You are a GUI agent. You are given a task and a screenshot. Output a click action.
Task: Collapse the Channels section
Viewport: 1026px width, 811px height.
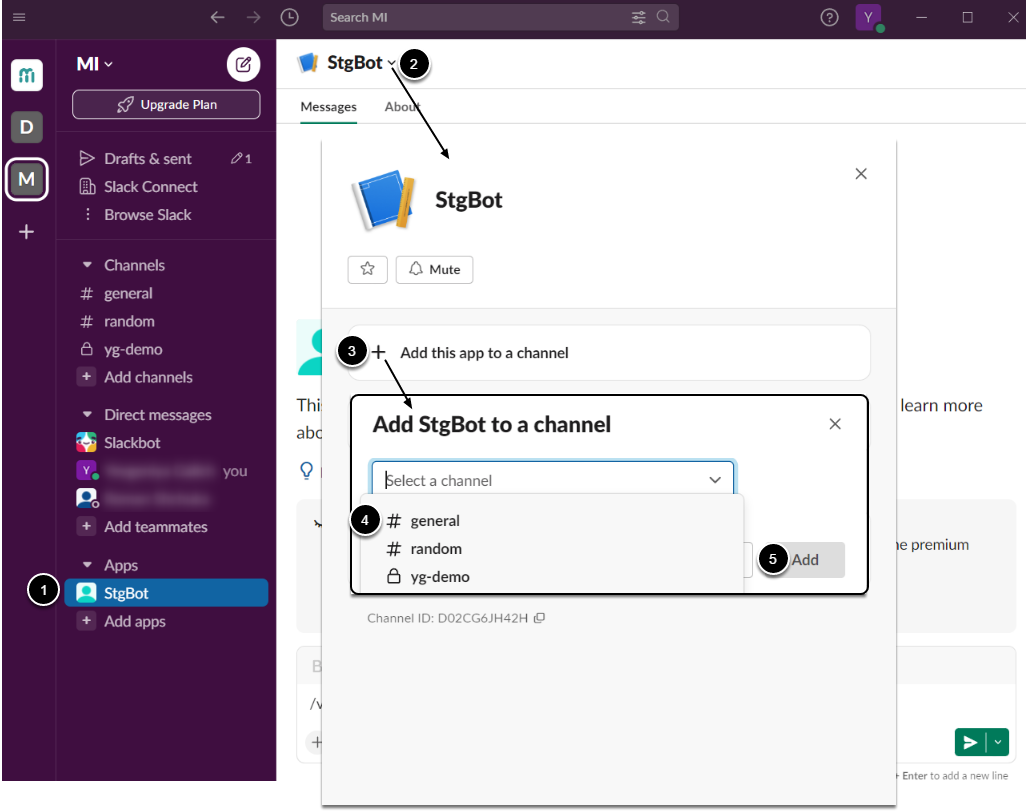(x=87, y=265)
